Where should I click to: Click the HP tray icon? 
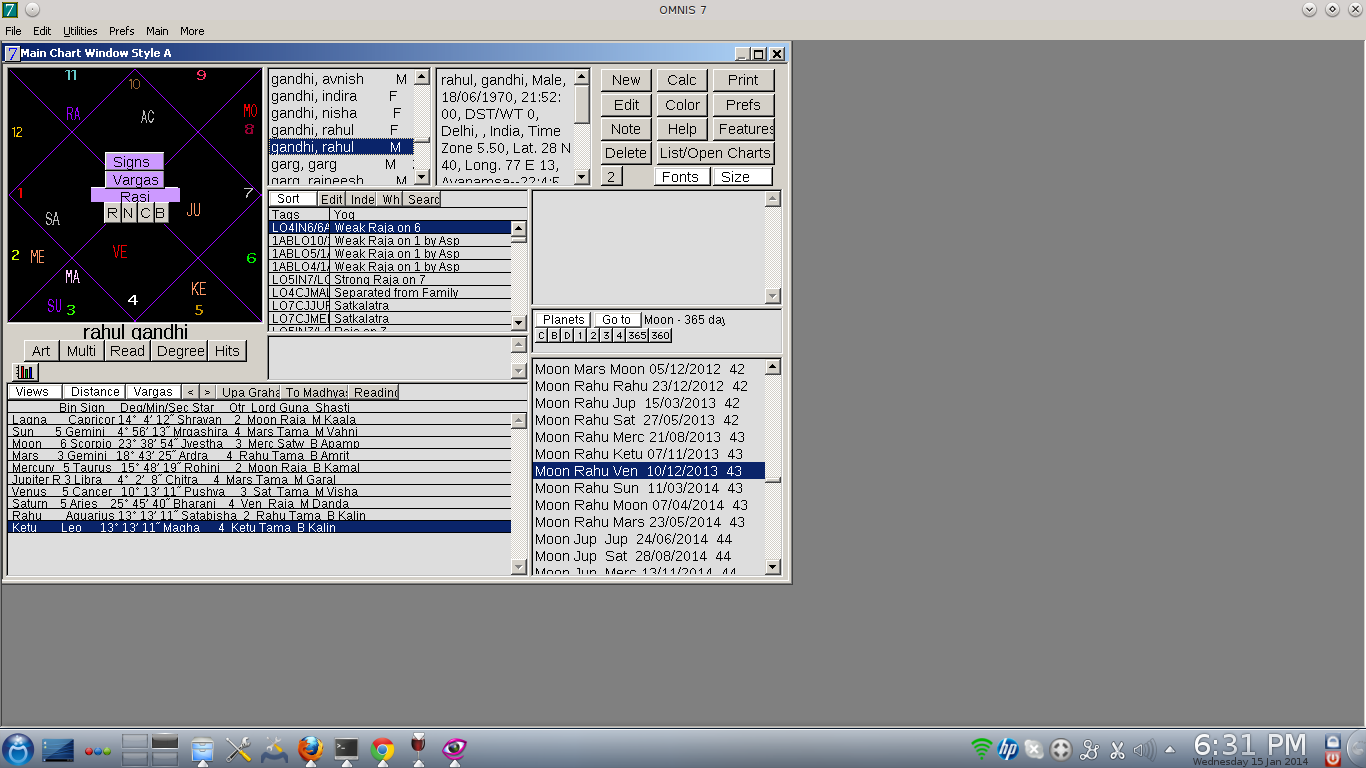click(1008, 748)
